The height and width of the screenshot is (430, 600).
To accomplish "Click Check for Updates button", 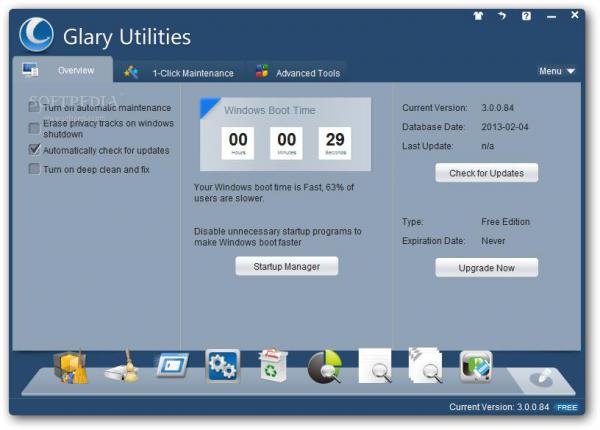I will point(486,173).
